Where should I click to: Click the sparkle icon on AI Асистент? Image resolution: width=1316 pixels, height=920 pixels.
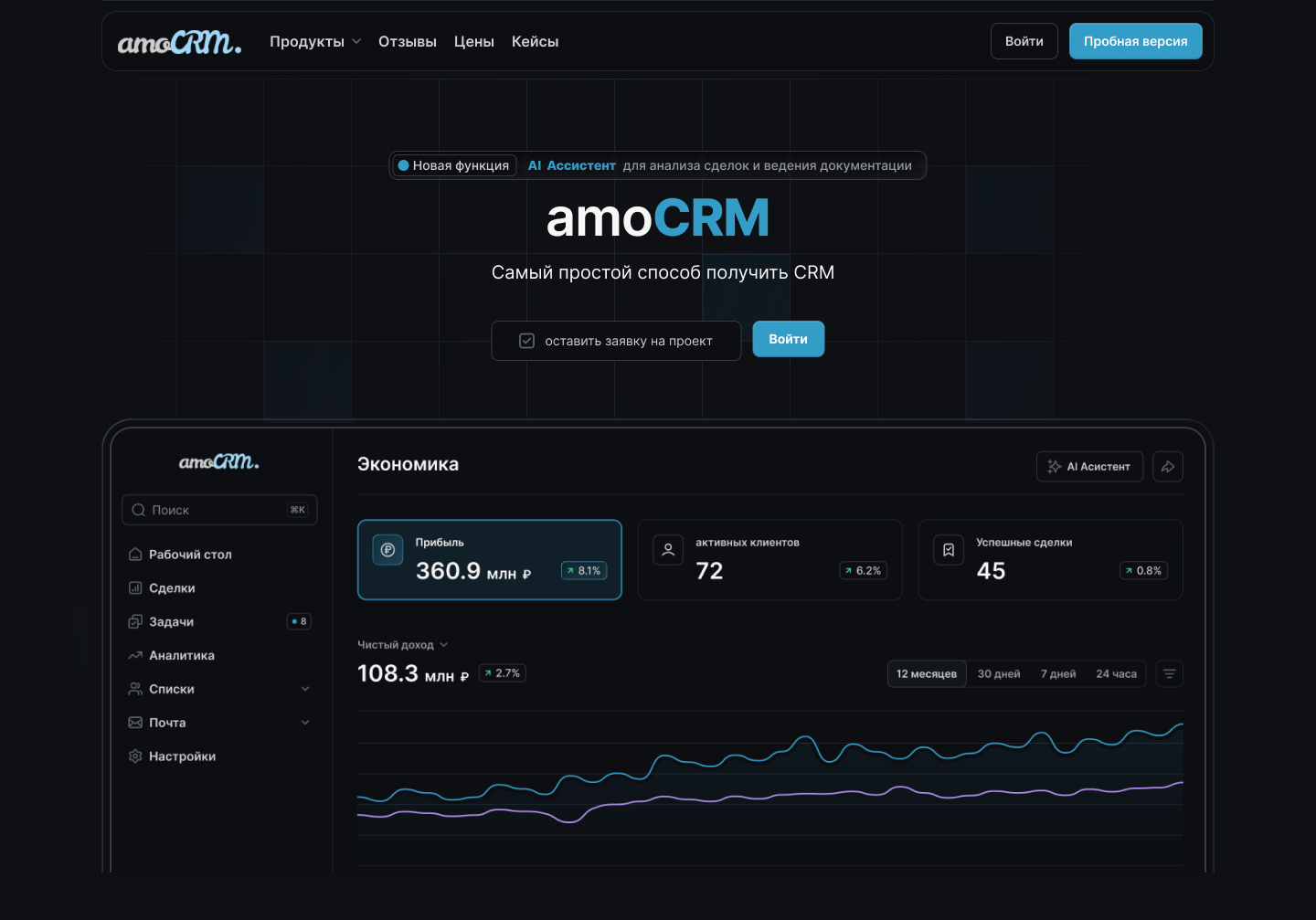coord(1055,466)
